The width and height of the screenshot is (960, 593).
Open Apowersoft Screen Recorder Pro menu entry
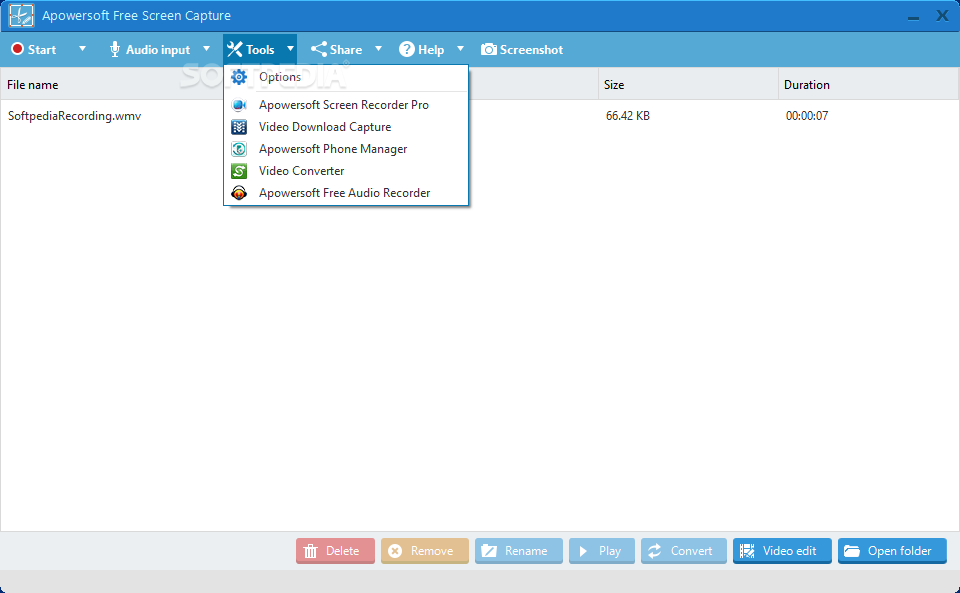point(346,105)
